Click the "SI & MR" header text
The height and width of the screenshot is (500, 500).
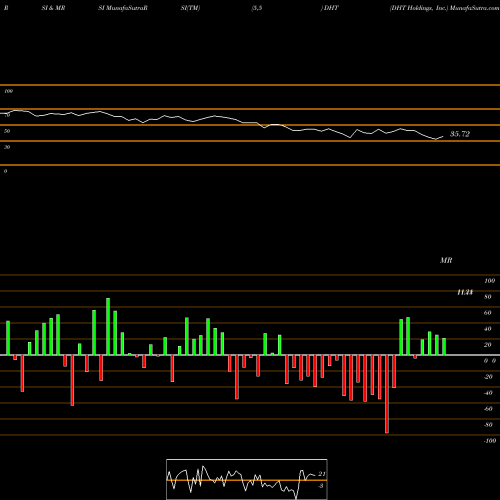click(x=53, y=8)
